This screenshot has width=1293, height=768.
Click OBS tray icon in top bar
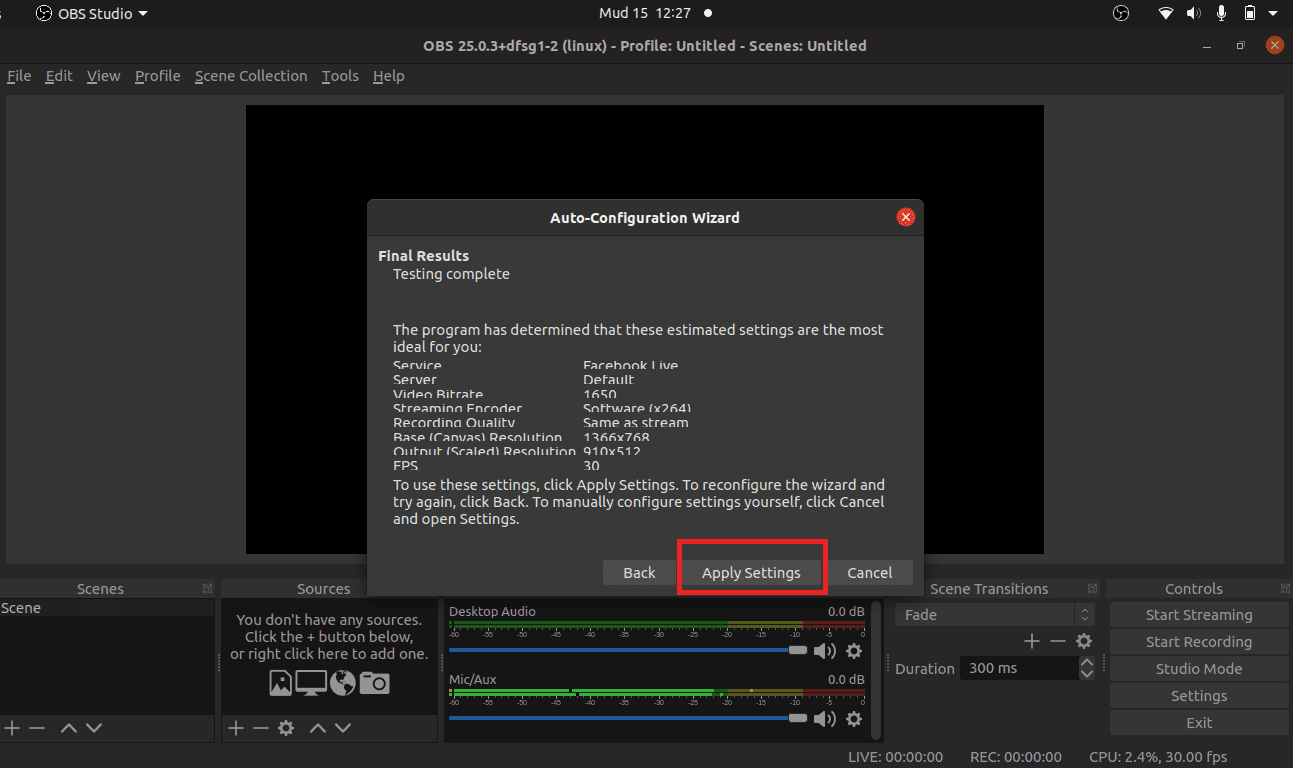(x=1121, y=13)
